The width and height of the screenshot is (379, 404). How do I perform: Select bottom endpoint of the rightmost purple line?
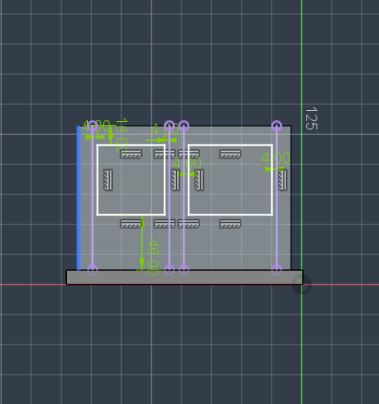coord(277,270)
